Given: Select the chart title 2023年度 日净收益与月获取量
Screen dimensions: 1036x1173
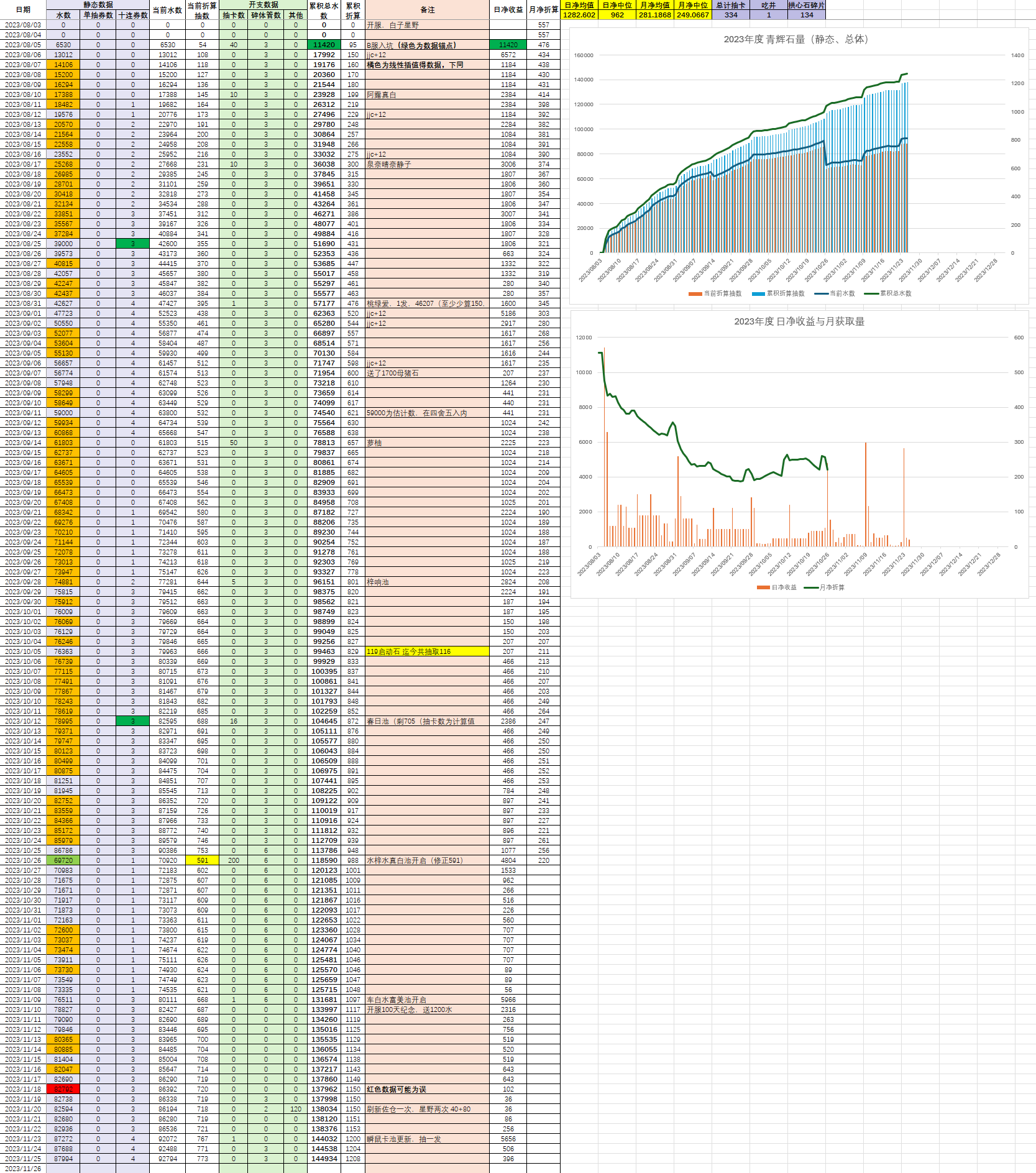Looking at the screenshot, I should (799, 321).
